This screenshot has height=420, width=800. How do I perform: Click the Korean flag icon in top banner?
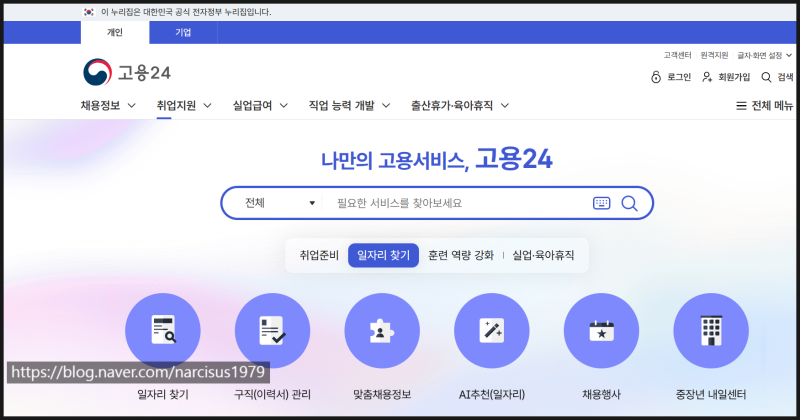89,12
